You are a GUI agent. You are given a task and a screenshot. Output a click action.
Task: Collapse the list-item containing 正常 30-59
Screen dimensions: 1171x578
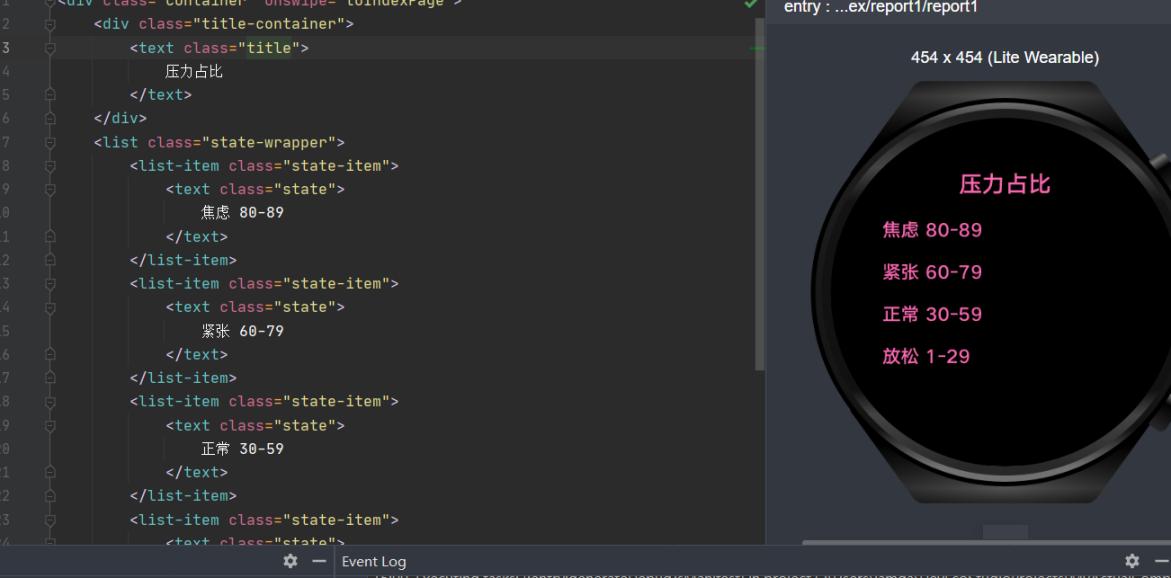tap(50, 402)
